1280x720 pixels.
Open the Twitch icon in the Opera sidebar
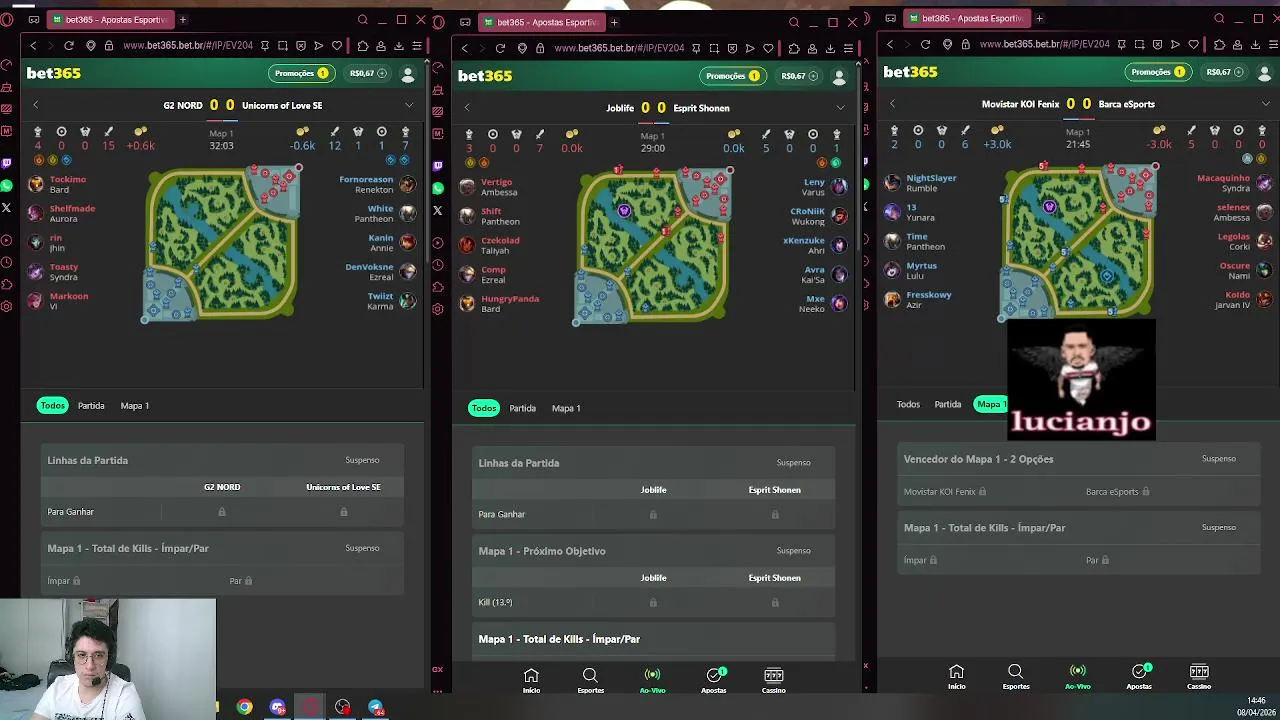[6, 163]
